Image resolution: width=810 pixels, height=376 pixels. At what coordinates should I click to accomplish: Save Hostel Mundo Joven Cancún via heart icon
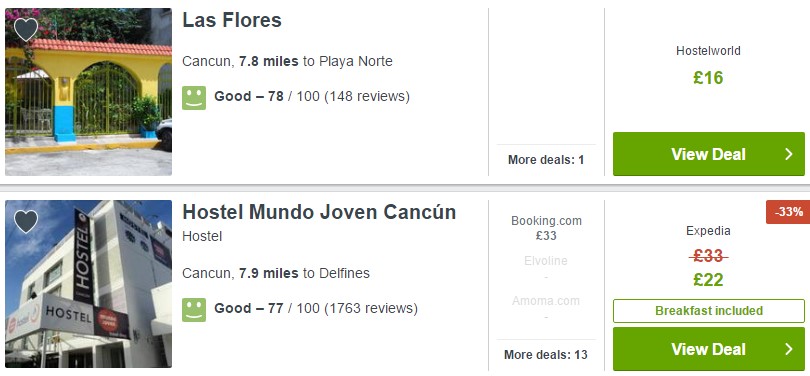(x=26, y=222)
